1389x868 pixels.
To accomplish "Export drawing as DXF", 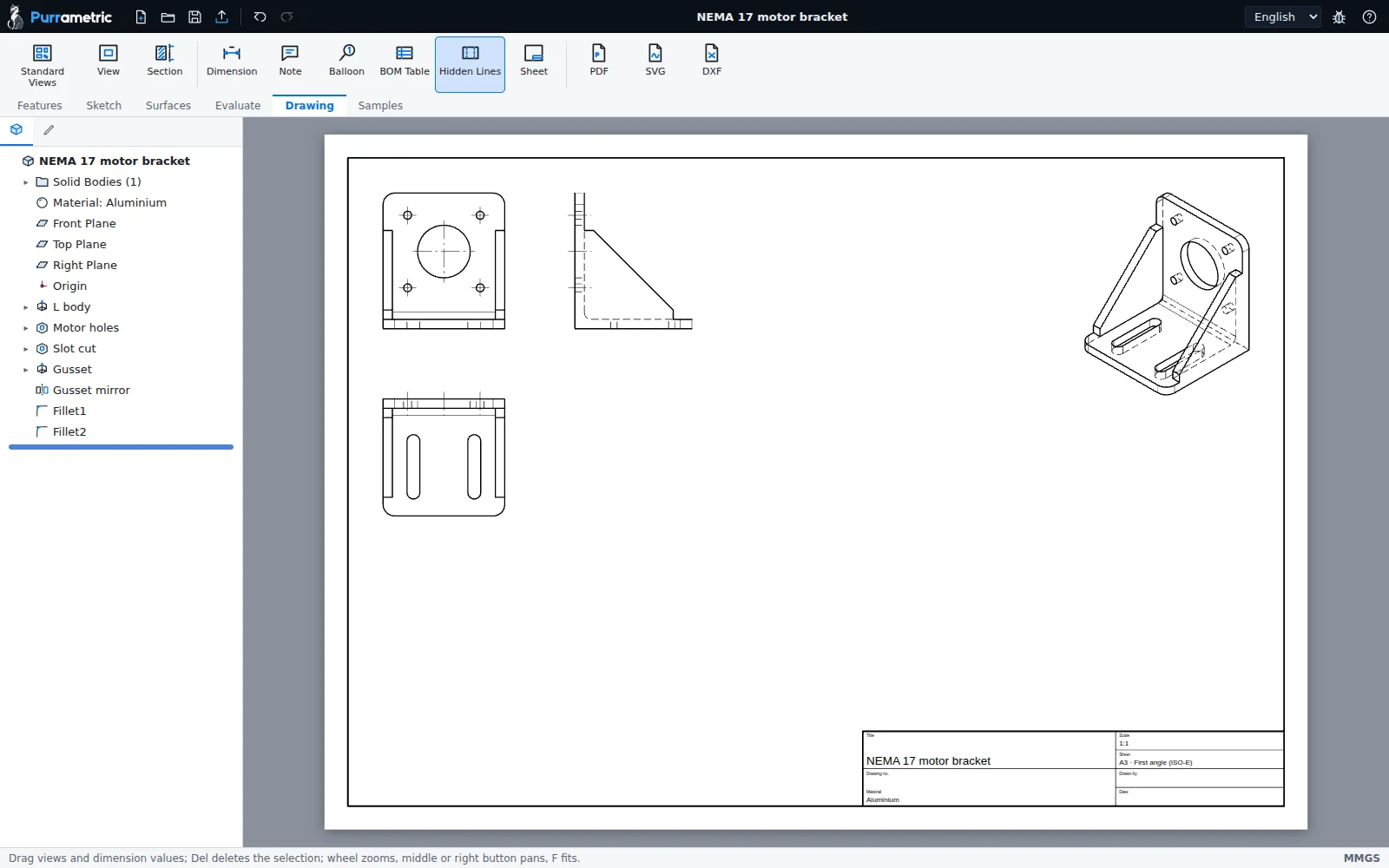I will click(712, 64).
